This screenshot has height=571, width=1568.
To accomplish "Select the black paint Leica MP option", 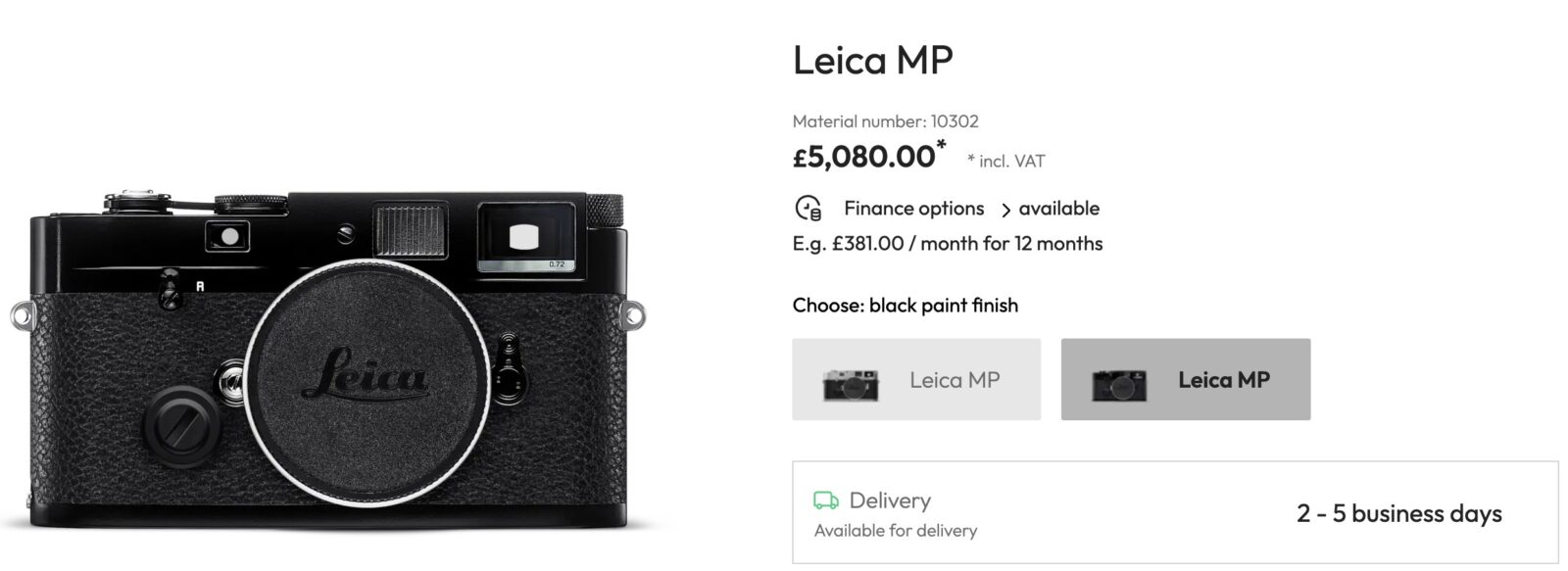I will click(x=1185, y=380).
